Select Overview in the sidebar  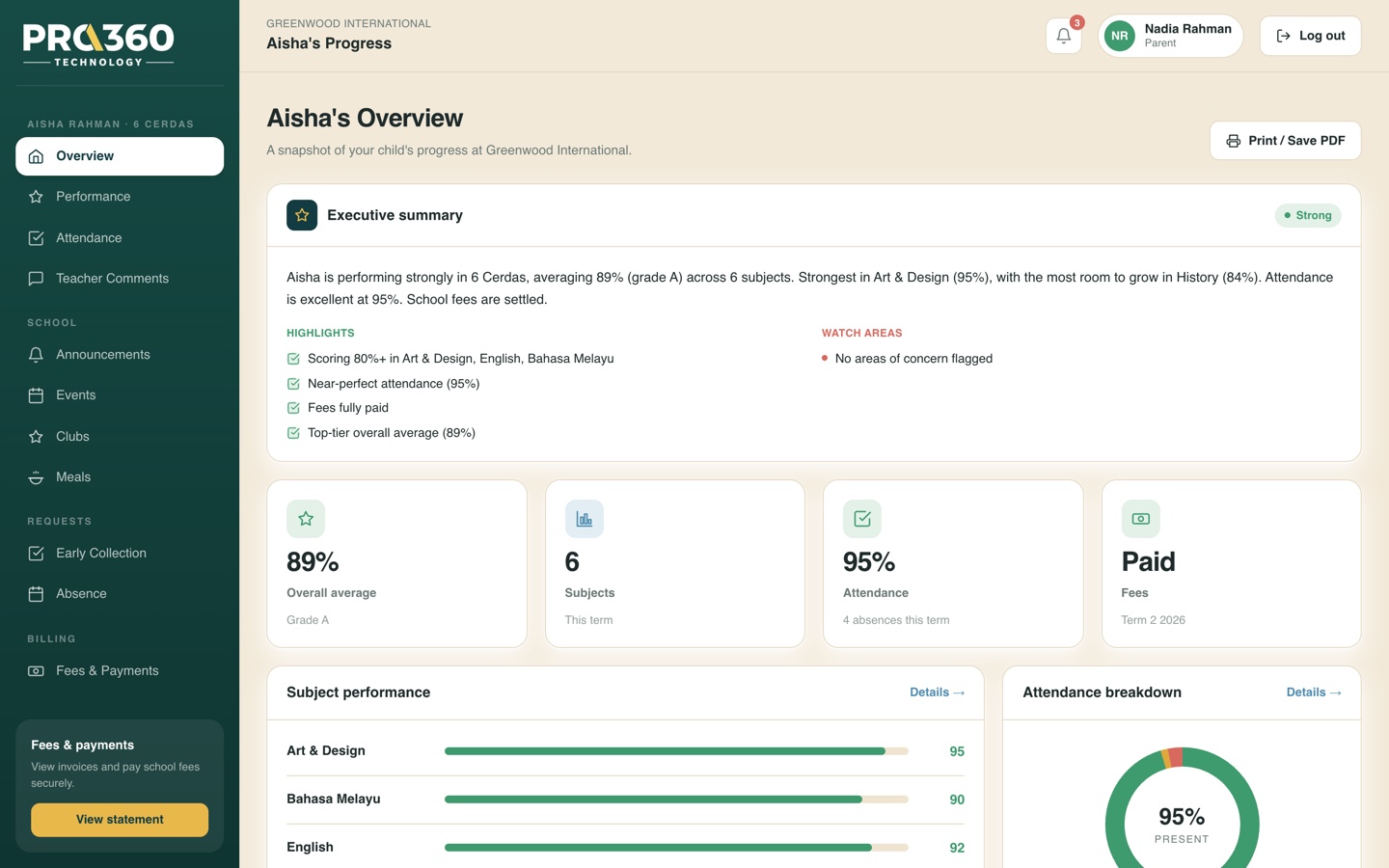tap(120, 156)
